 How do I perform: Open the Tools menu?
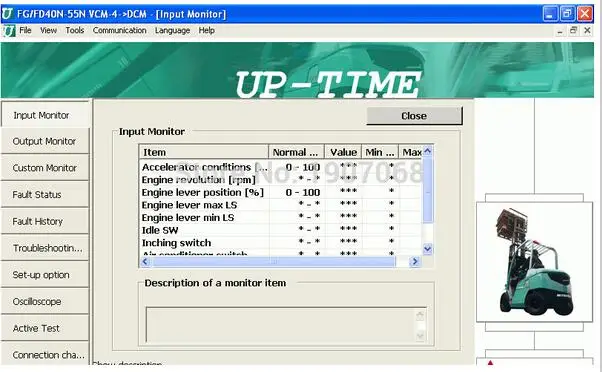74,30
